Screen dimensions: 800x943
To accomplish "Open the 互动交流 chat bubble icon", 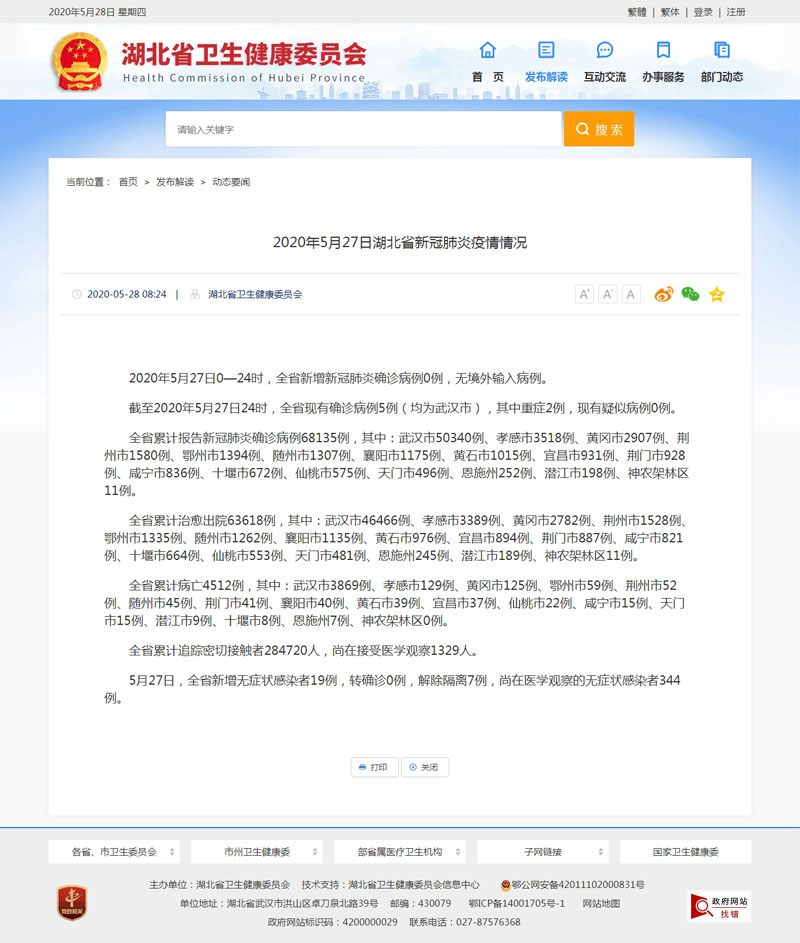I will click(x=604, y=50).
